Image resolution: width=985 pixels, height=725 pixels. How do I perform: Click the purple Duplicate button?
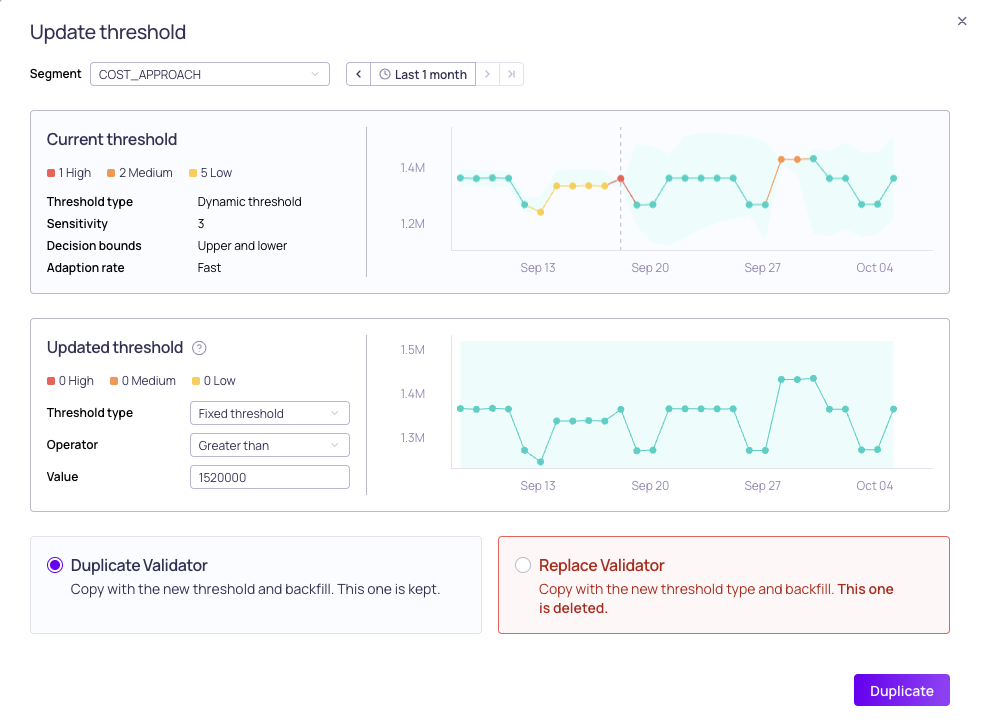[x=901, y=690]
